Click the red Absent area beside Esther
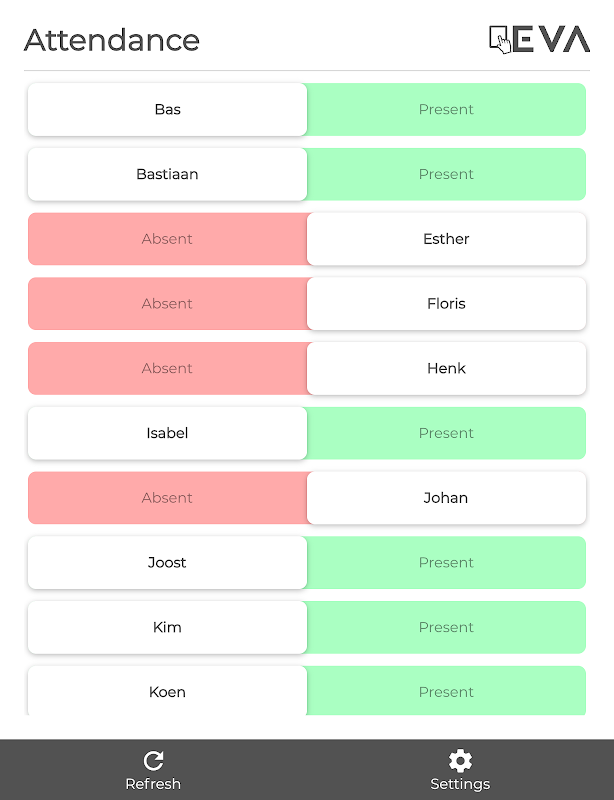The image size is (614, 800). tap(167, 239)
